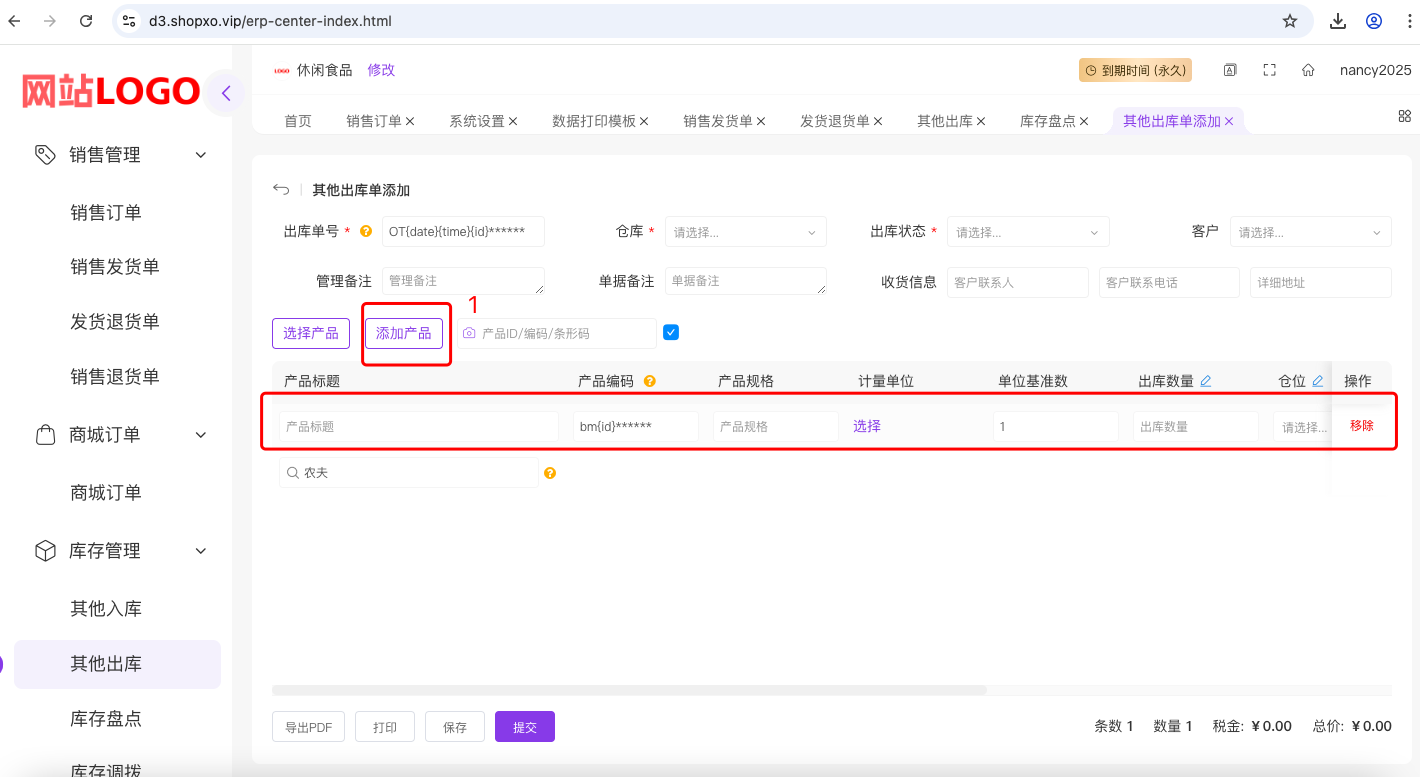This screenshot has height=777, width=1420.
Task: Click the 选择产品 button
Action: [x=311, y=333]
